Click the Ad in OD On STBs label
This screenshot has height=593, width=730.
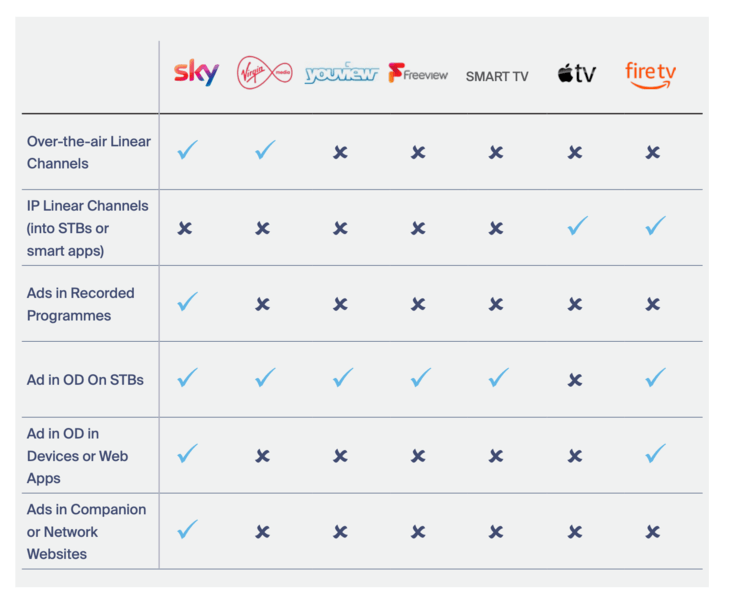(x=85, y=380)
